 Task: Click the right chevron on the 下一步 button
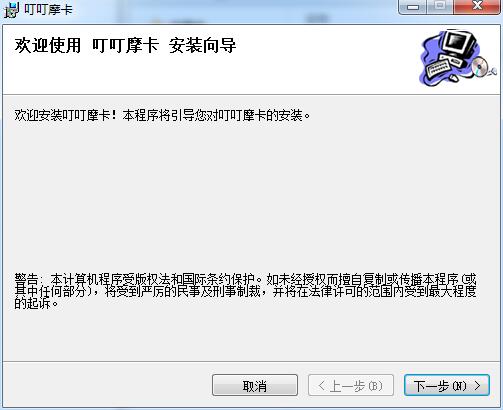point(478,386)
